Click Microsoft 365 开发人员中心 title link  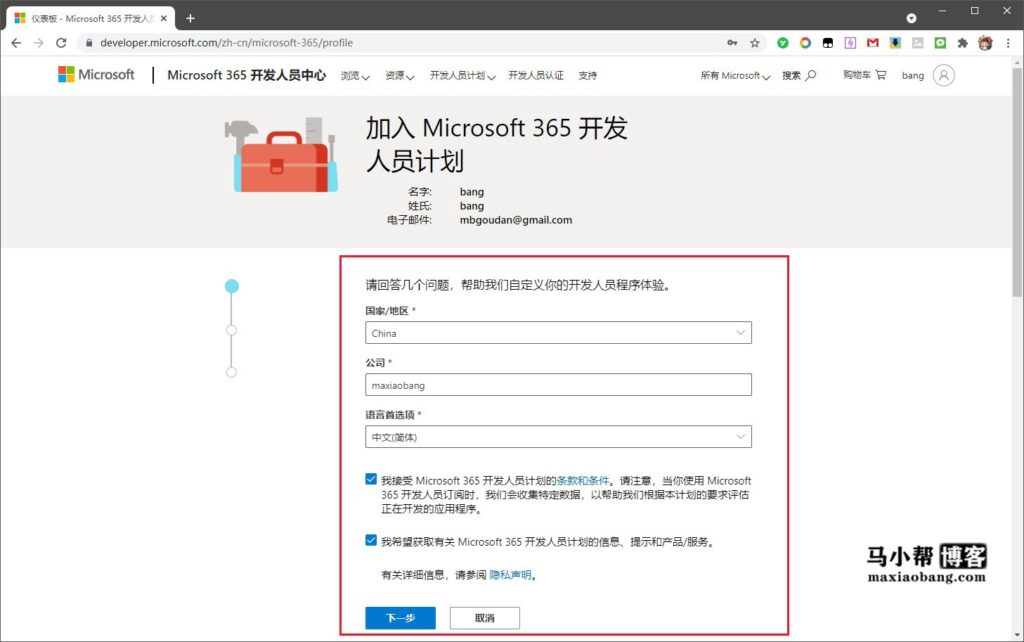click(246, 74)
